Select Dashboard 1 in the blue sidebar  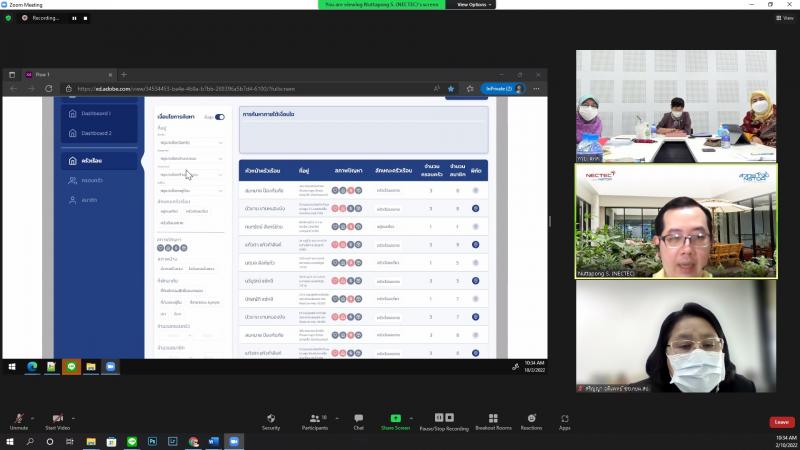tap(99, 113)
